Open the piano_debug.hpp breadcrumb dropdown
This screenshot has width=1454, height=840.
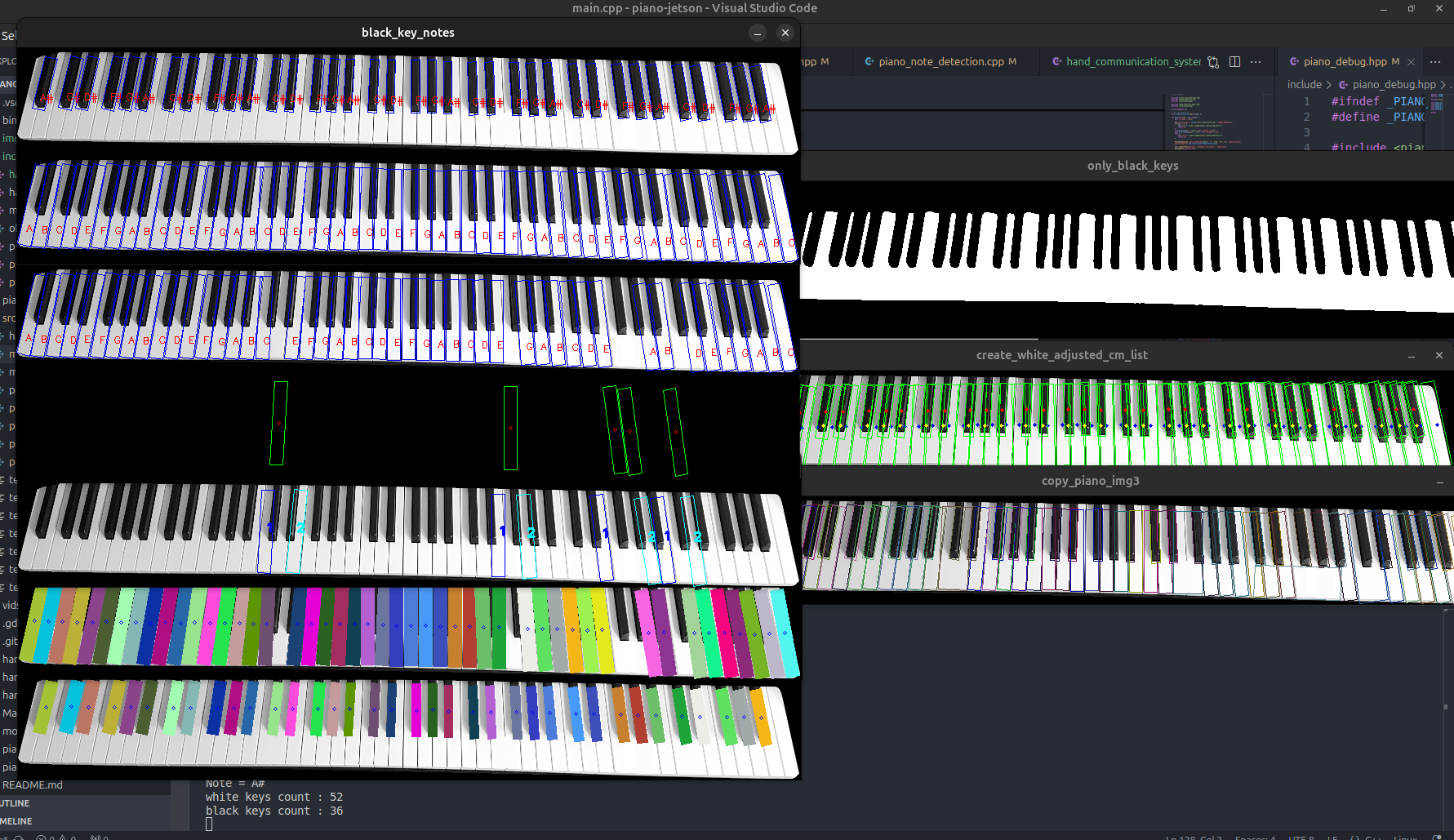(1394, 85)
